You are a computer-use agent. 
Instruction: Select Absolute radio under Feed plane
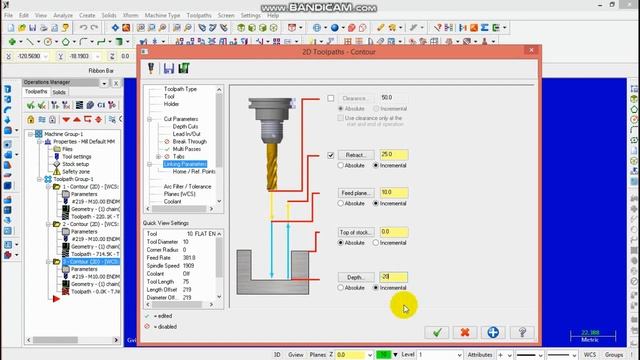[x=340, y=203]
